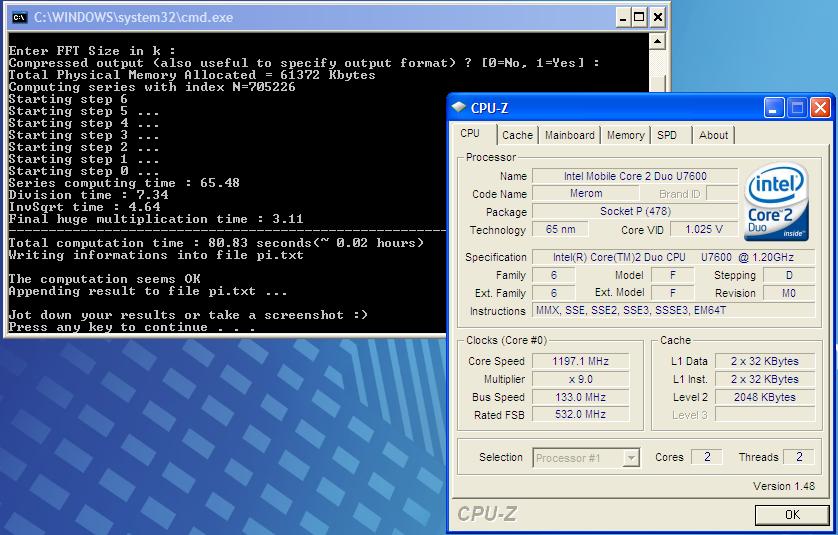Click the Intel Core 2 Duo logo
Image resolution: width=838 pixels, height=535 pixels.
coord(776,202)
